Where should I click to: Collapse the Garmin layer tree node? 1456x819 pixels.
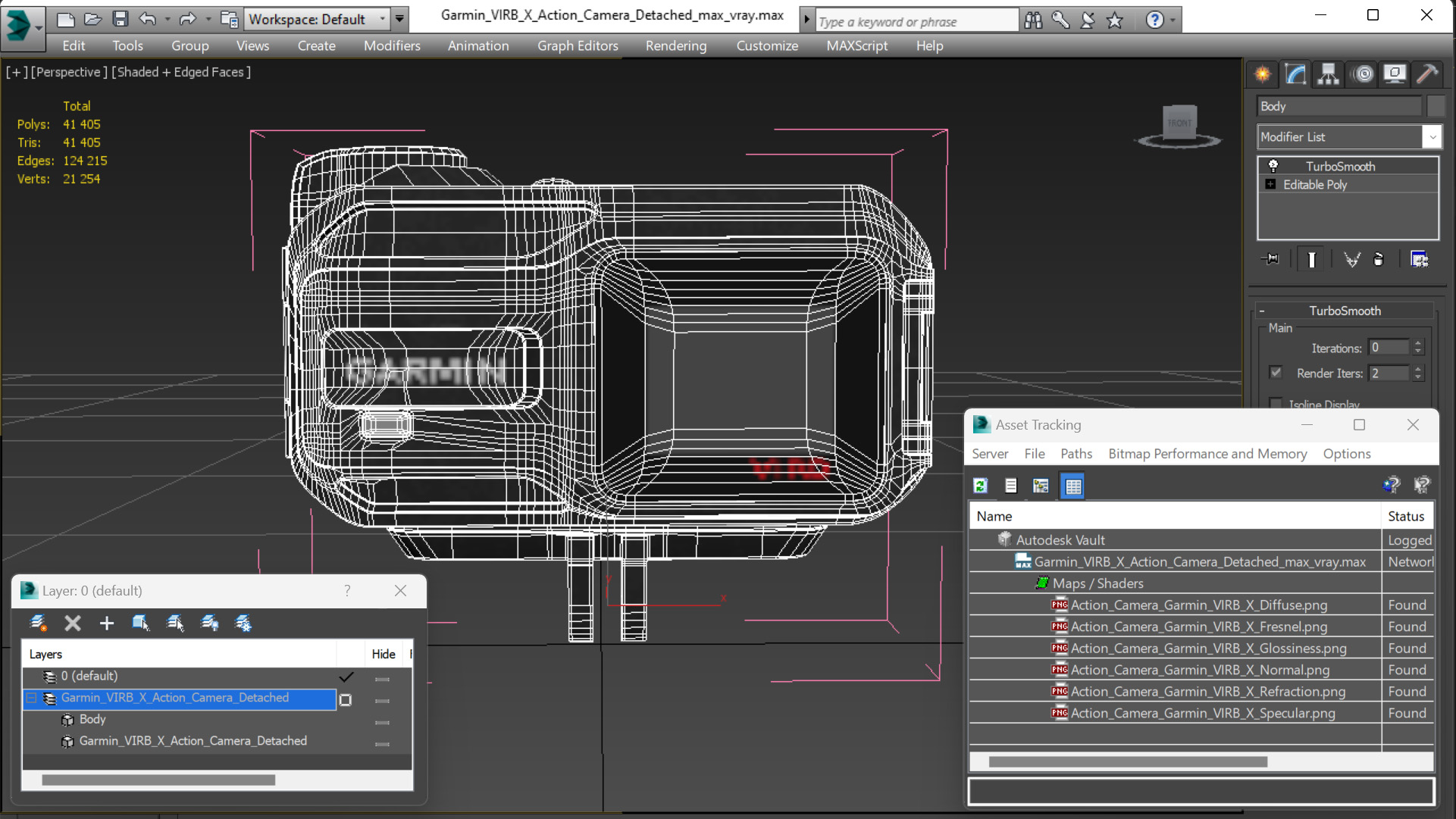coord(32,698)
